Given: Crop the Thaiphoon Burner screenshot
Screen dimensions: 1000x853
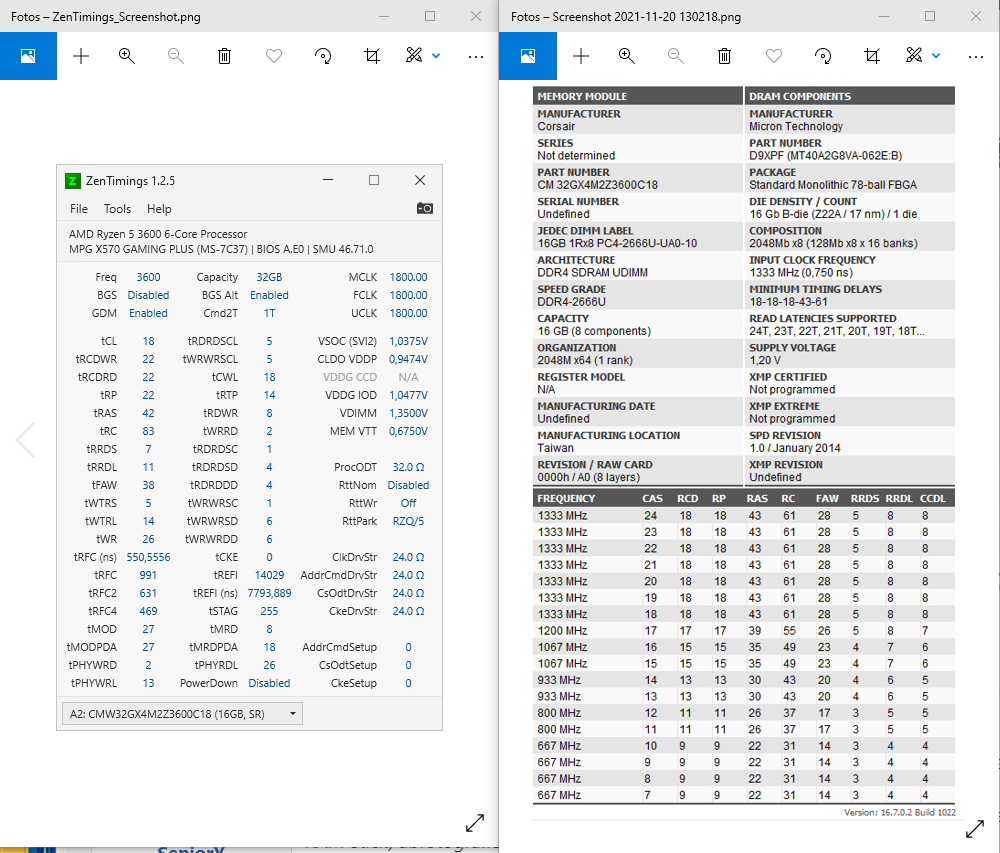Looking at the screenshot, I should pos(871,57).
